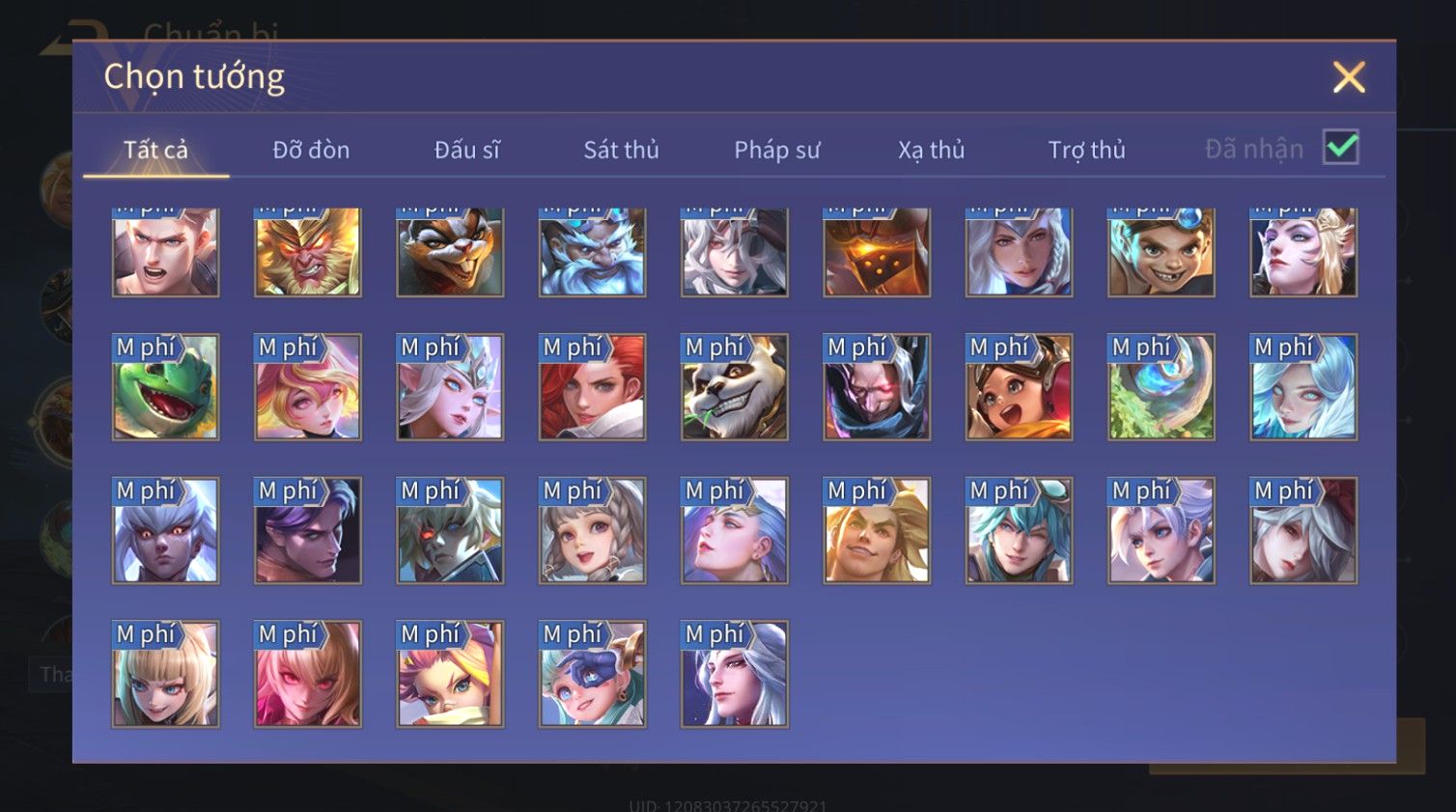This screenshot has height=812, width=1456.
Task: Toggle the Đã nhận checkbox
Action: click(x=1341, y=148)
